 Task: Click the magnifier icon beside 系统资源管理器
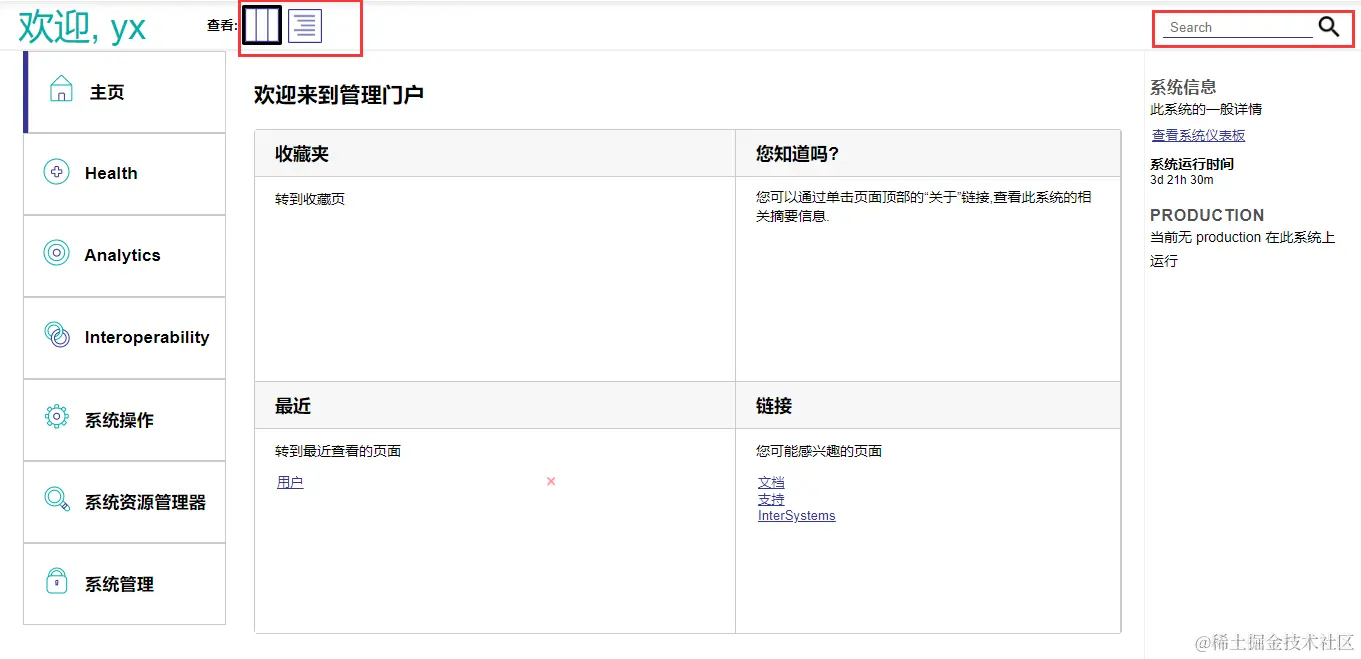pyautogui.click(x=57, y=499)
